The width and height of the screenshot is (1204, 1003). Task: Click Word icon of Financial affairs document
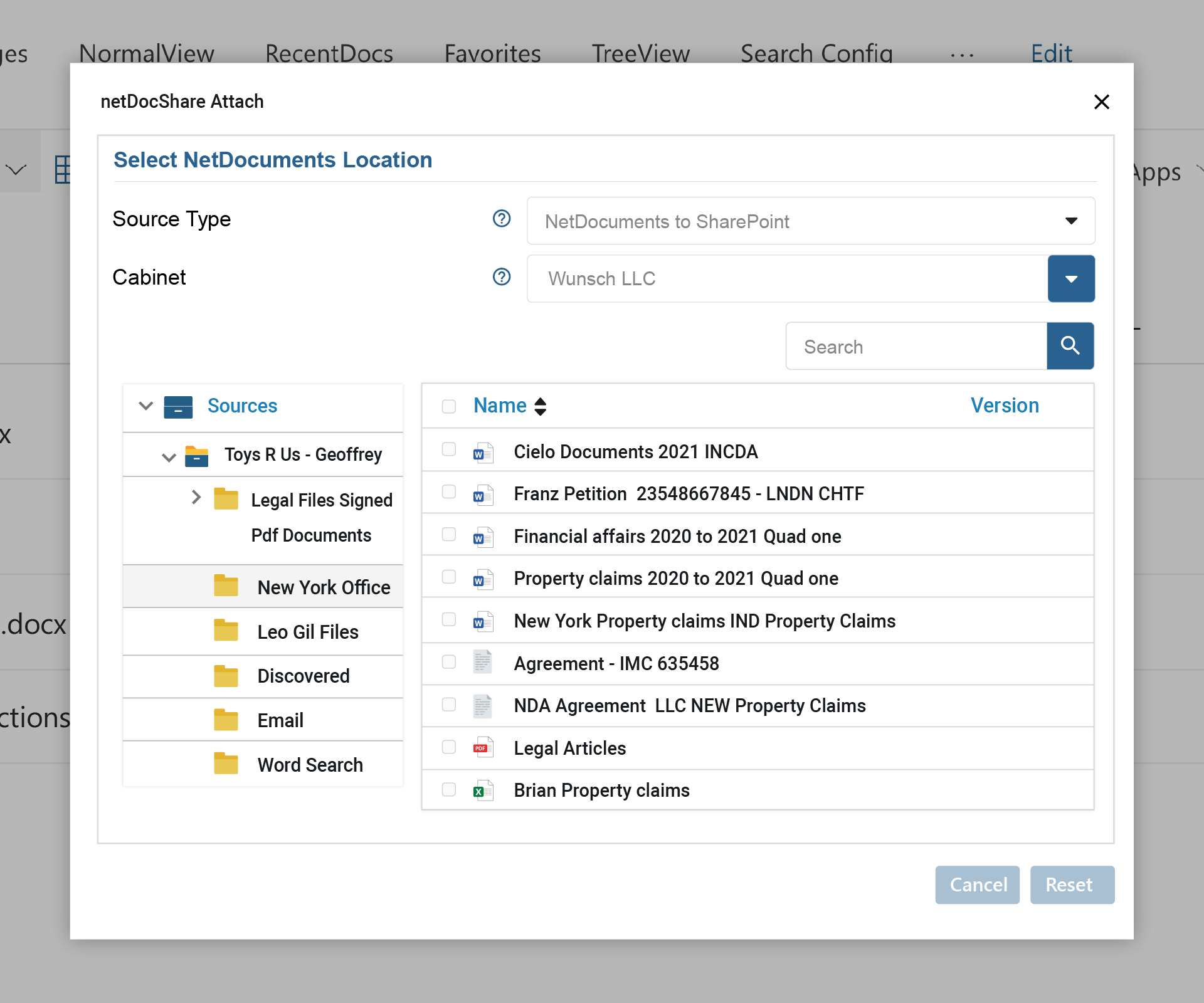click(483, 537)
